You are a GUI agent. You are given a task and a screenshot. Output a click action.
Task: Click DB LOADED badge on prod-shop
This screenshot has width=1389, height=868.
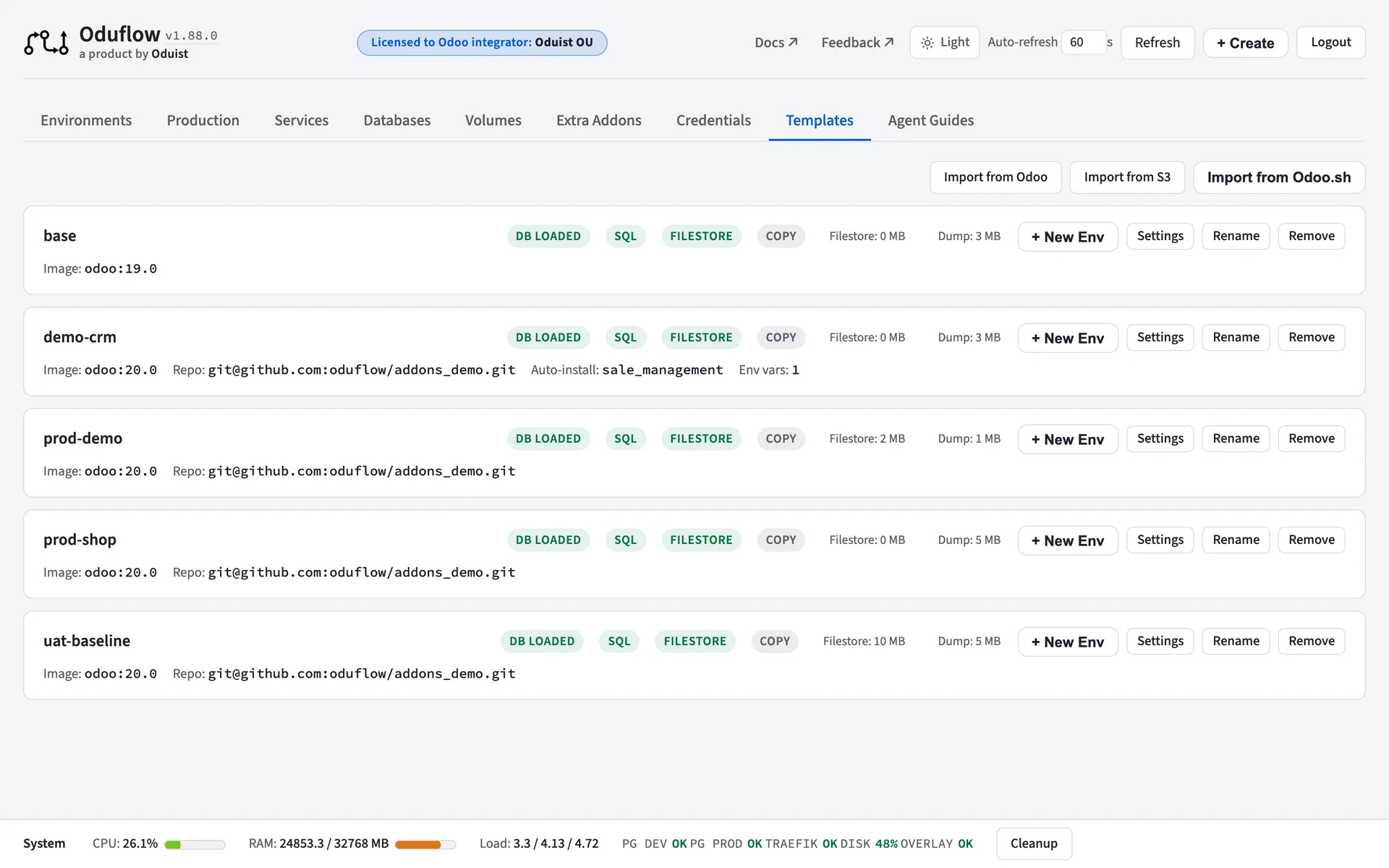pyautogui.click(x=548, y=540)
